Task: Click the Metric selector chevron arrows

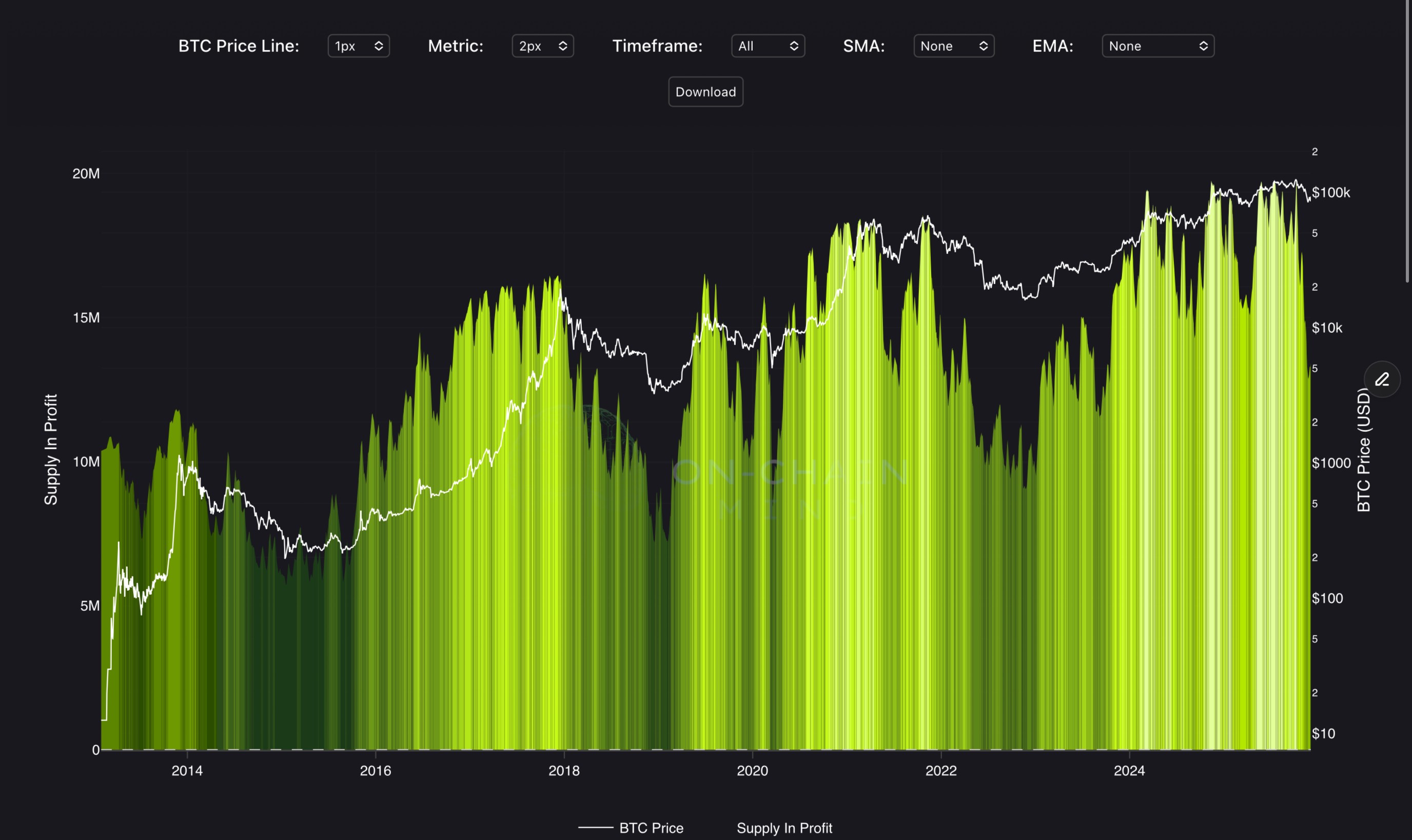Action: click(x=562, y=46)
